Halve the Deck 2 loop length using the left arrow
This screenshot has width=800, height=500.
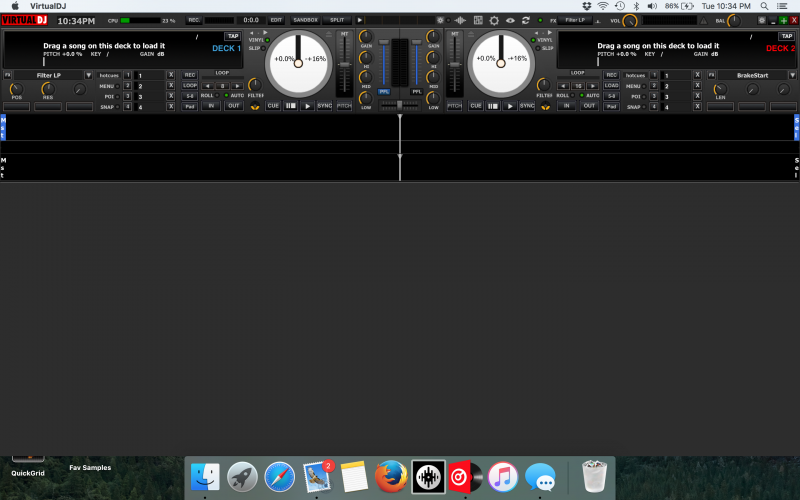[x=563, y=86]
